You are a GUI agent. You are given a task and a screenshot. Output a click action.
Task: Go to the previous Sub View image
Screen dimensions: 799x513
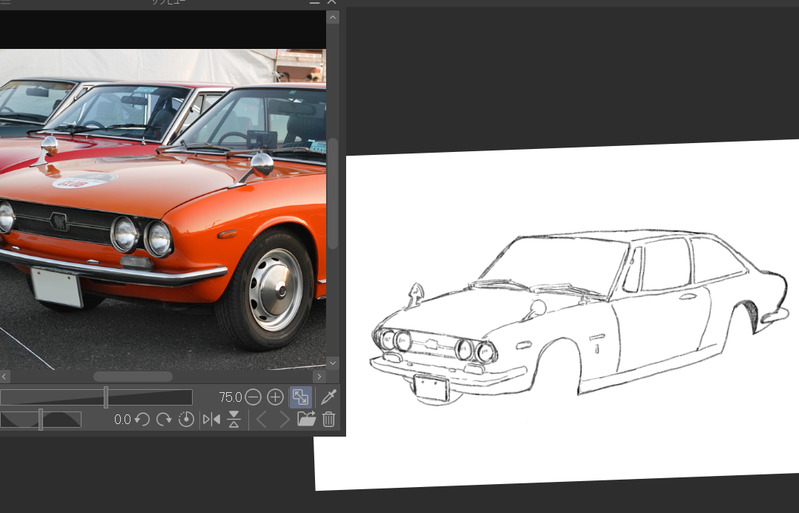(261, 420)
